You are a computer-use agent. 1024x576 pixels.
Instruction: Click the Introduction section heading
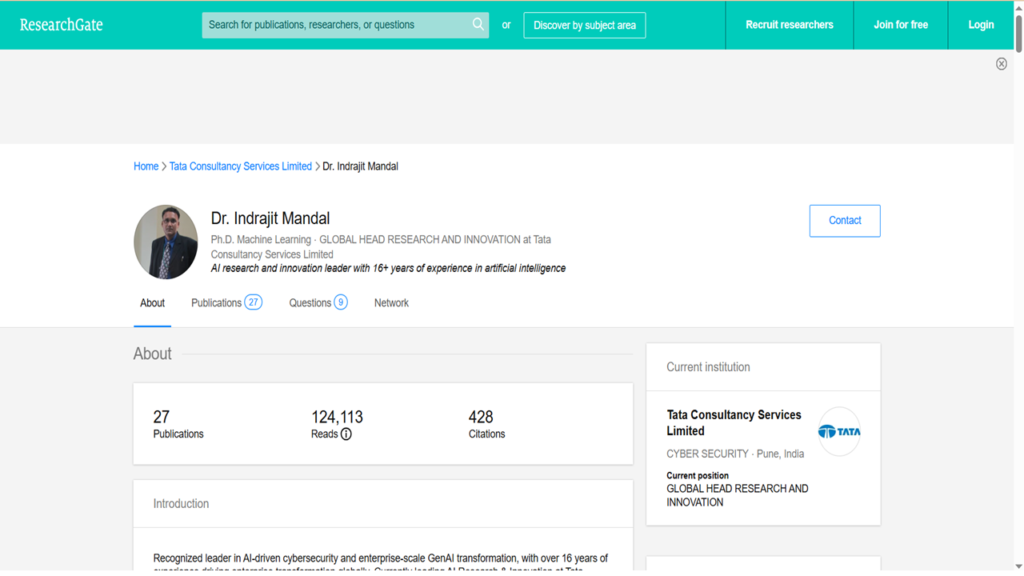pyautogui.click(x=181, y=504)
